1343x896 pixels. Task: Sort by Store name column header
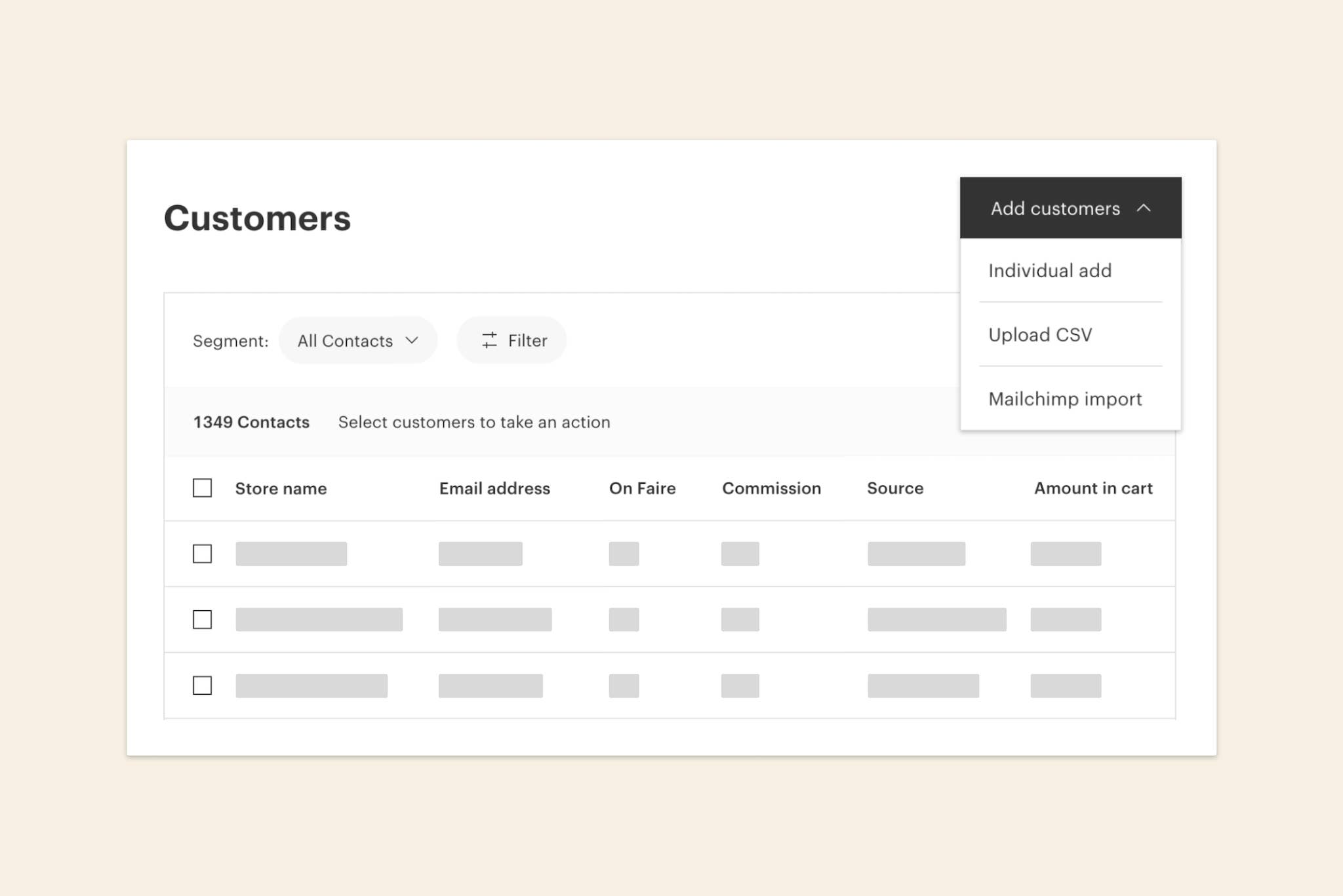click(x=281, y=488)
